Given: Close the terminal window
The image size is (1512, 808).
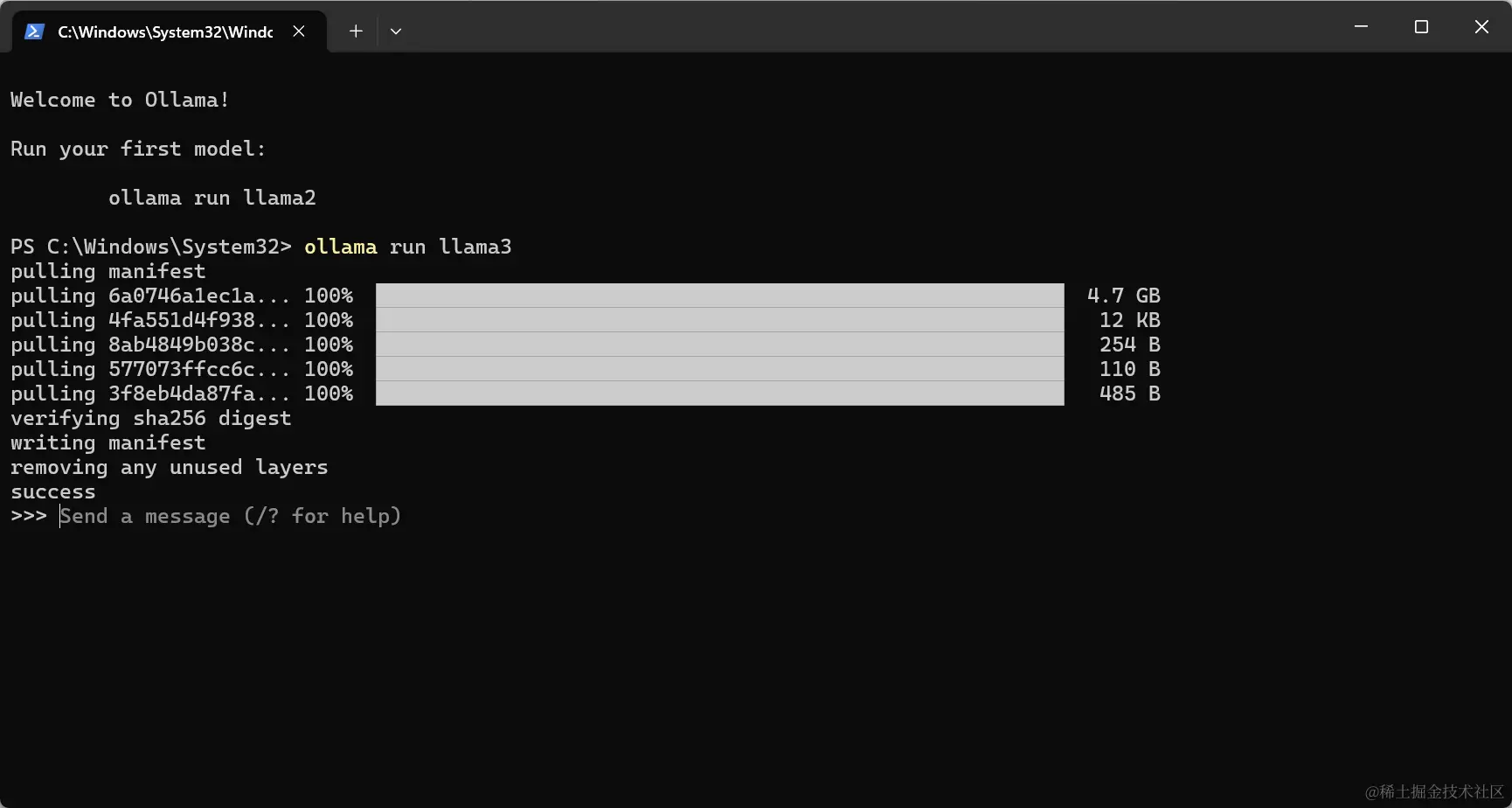Looking at the screenshot, I should click(1481, 27).
